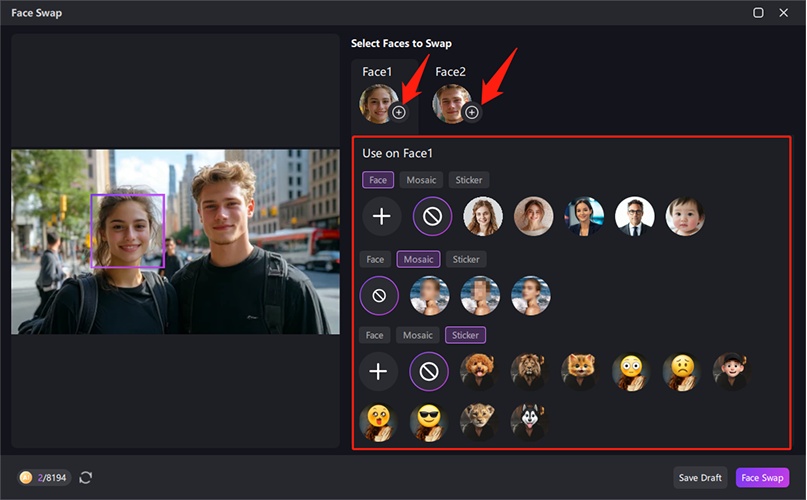Click the refresh icon beside credits counter

[86, 478]
